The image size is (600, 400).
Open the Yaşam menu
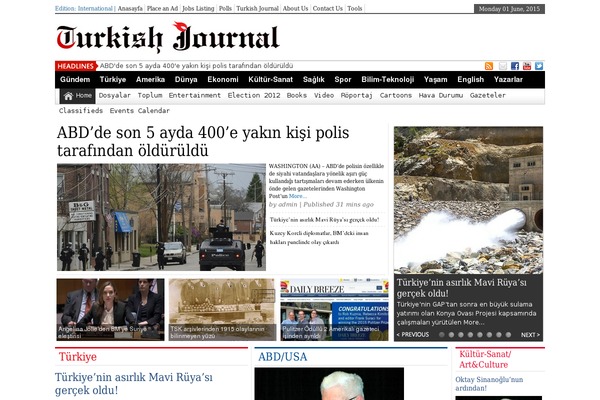pyautogui.click(x=435, y=80)
